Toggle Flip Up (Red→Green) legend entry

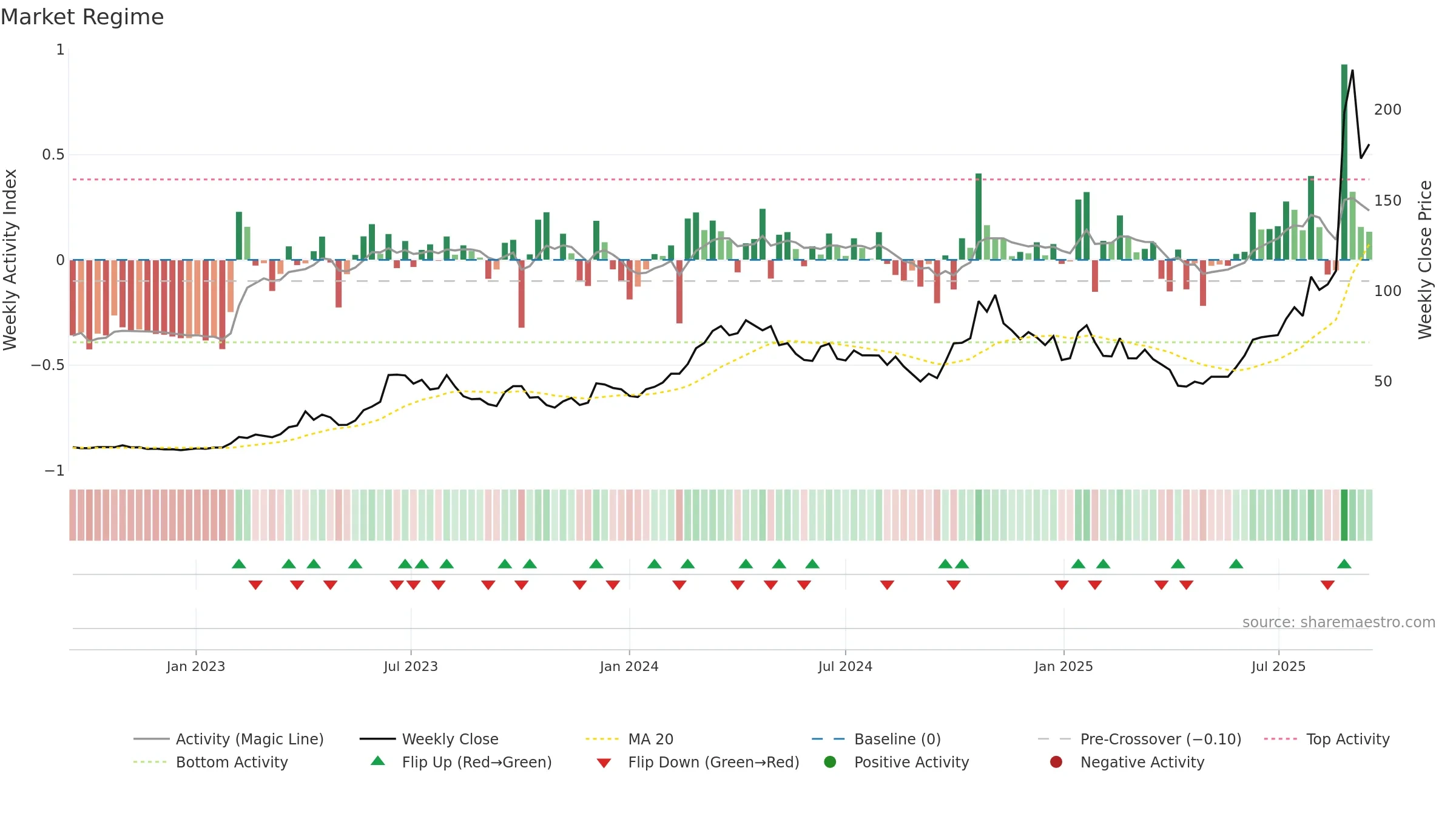(x=461, y=762)
